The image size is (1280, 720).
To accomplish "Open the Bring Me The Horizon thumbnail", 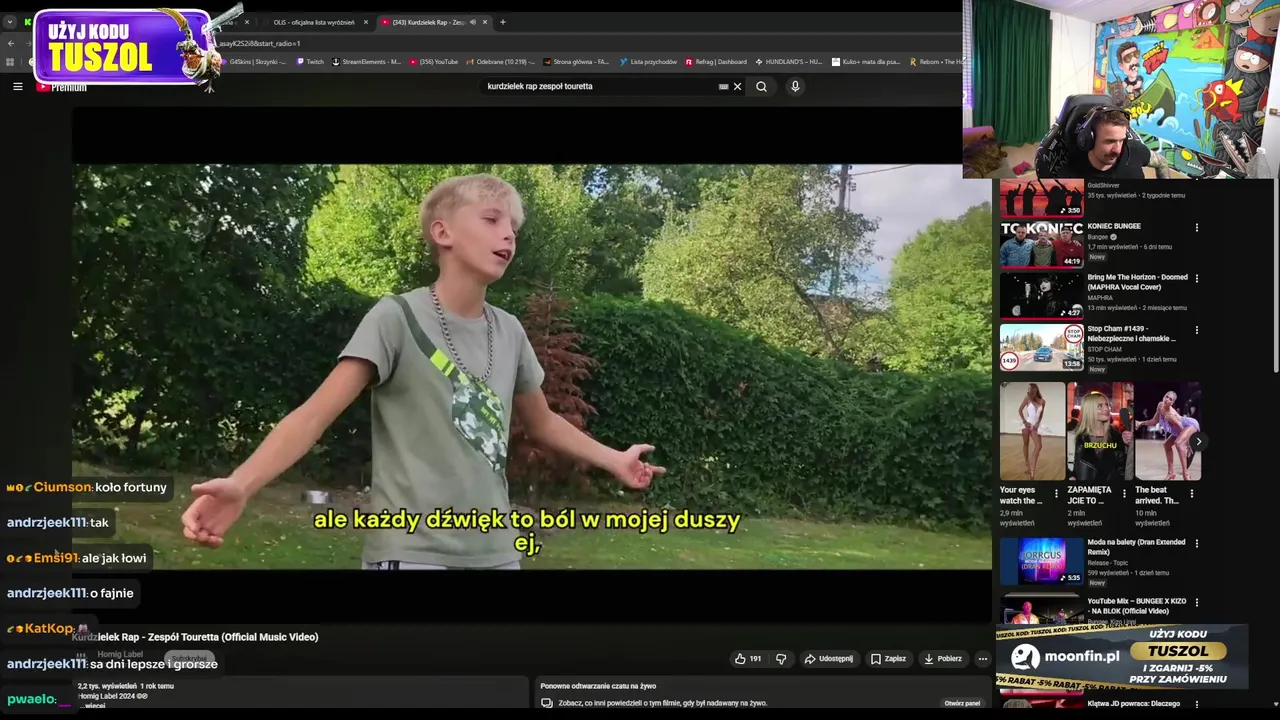I will 1041,296.
